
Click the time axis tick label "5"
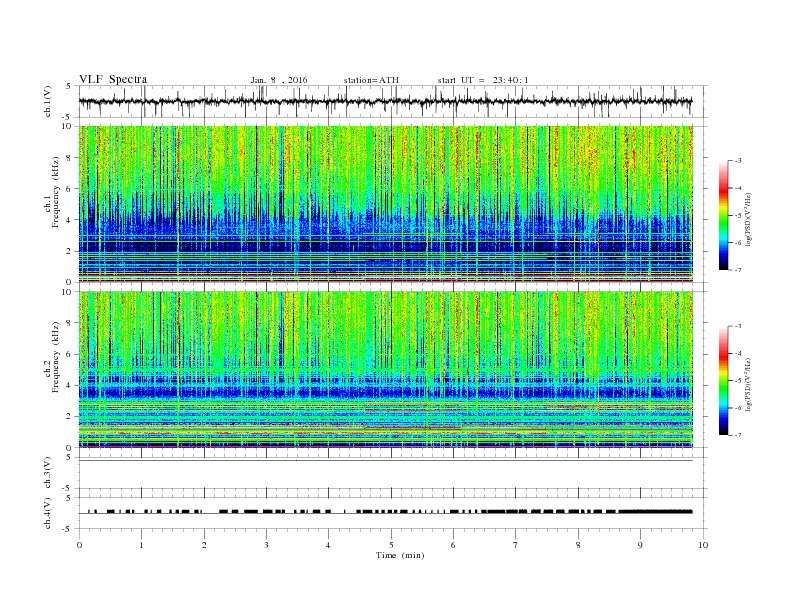pyautogui.click(x=391, y=545)
